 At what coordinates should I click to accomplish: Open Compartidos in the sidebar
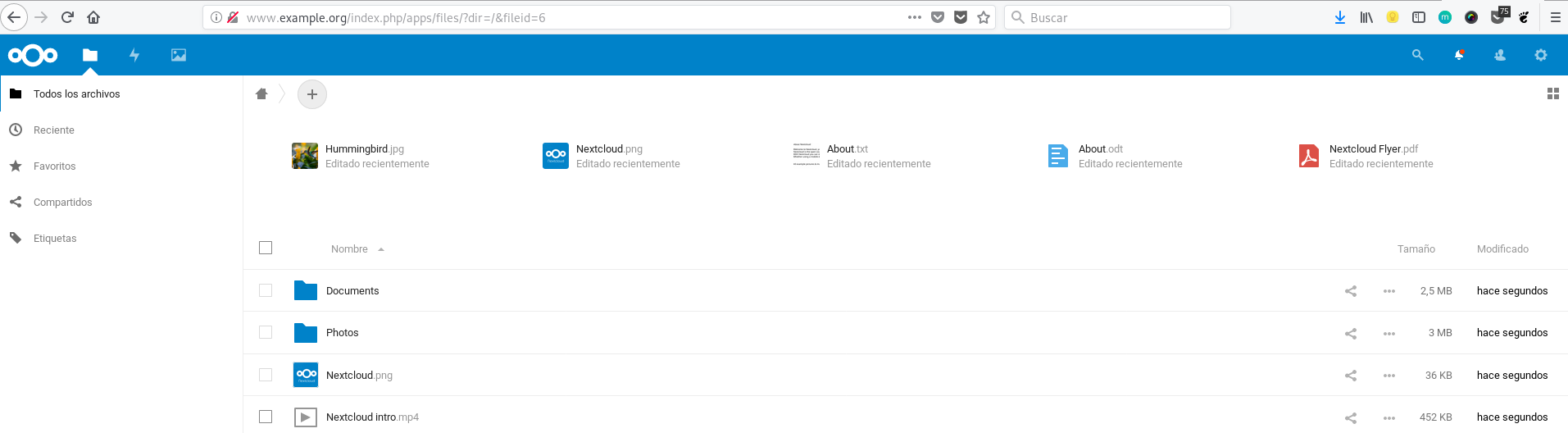[62, 203]
